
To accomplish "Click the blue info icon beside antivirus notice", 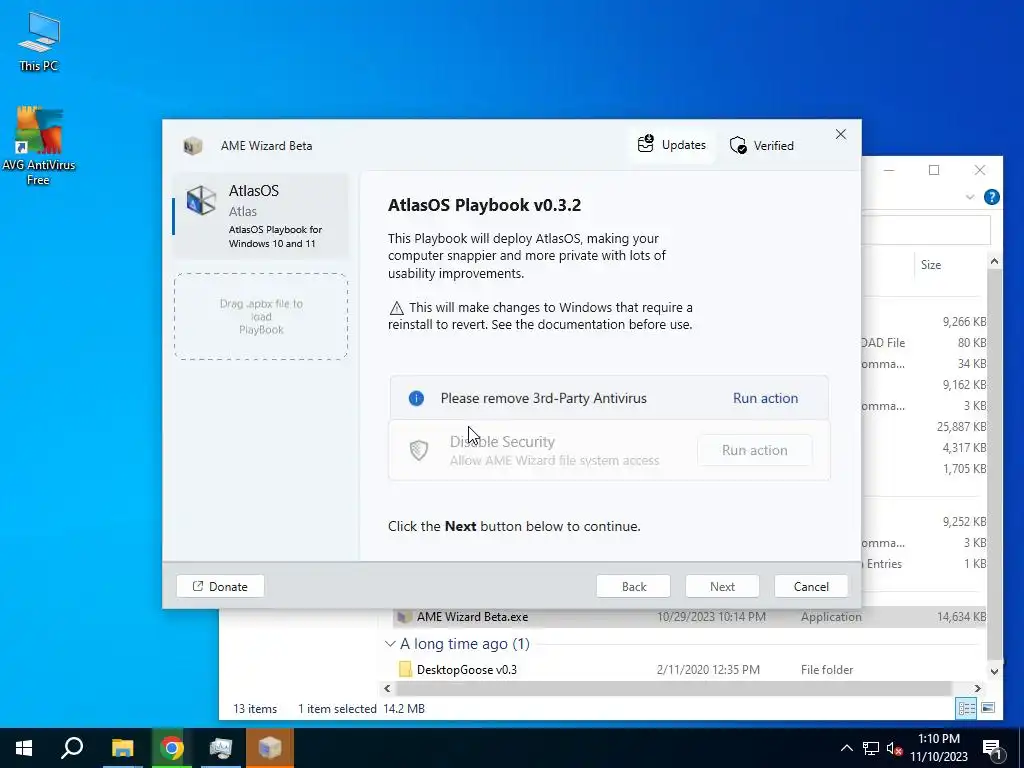I will point(416,398).
